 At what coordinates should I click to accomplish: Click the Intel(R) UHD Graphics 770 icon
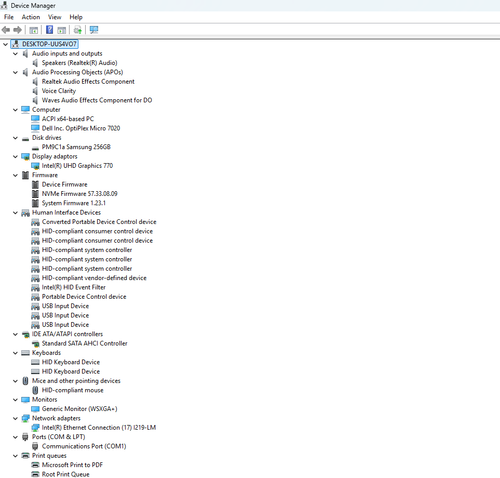[x=35, y=166]
